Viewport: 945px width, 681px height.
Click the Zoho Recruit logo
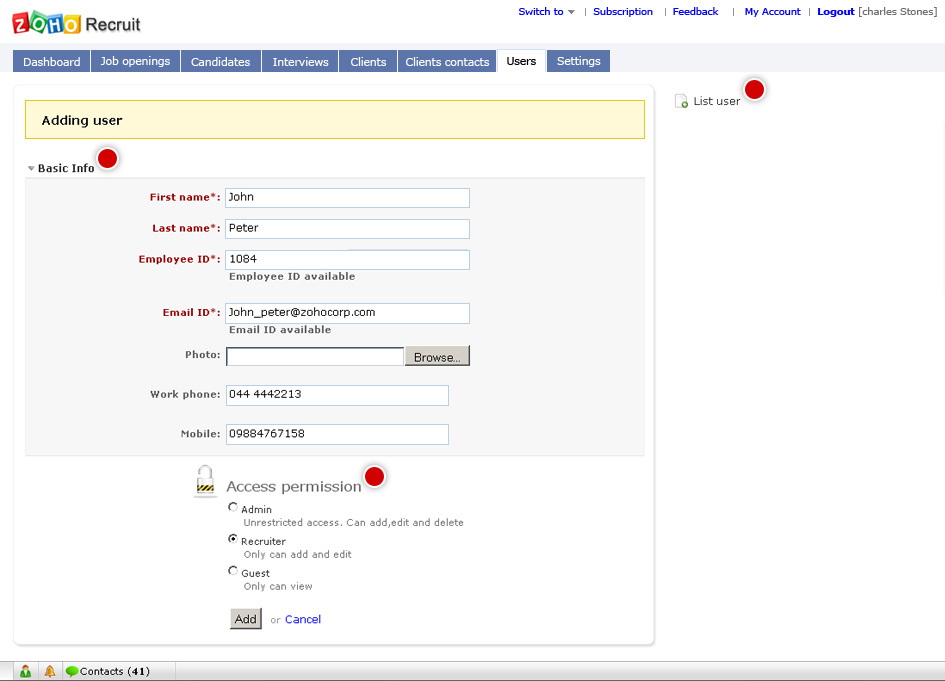76,24
